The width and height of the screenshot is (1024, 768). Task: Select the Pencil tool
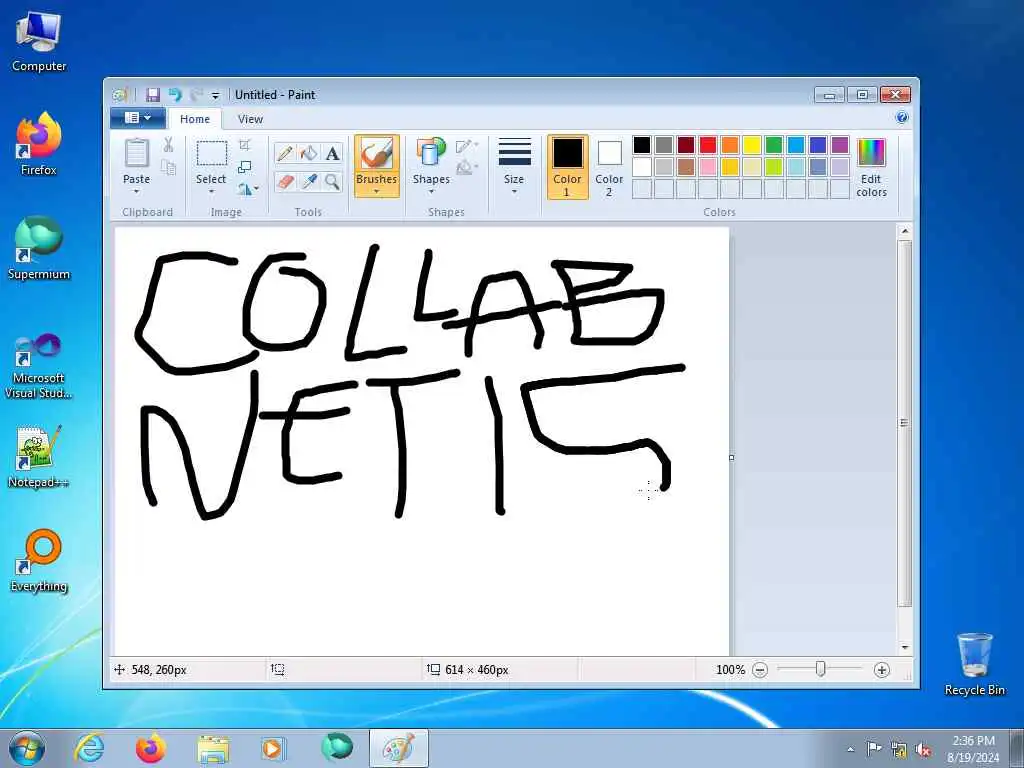click(285, 153)
